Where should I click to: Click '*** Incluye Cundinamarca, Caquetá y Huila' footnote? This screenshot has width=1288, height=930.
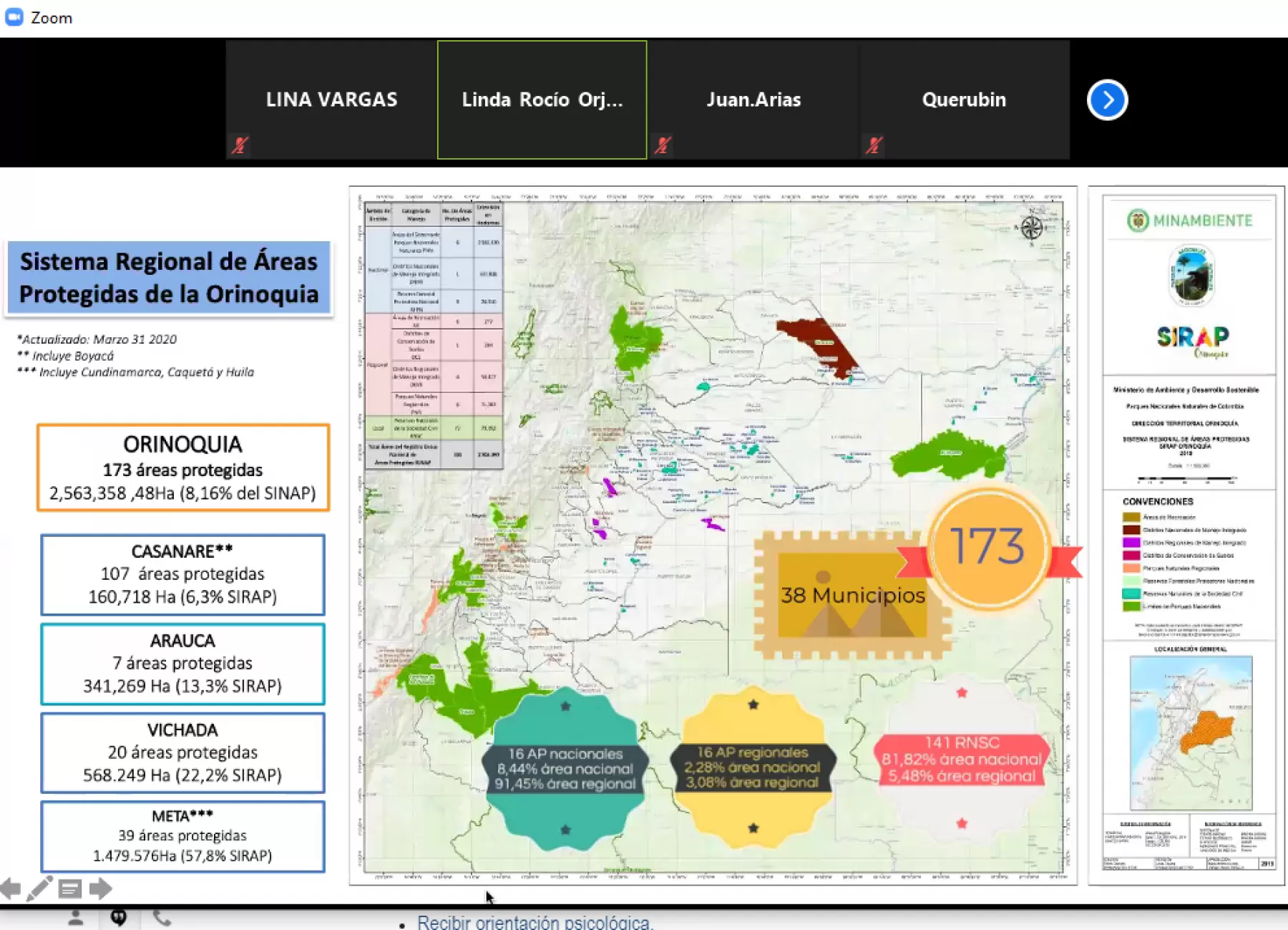[135, 372]
